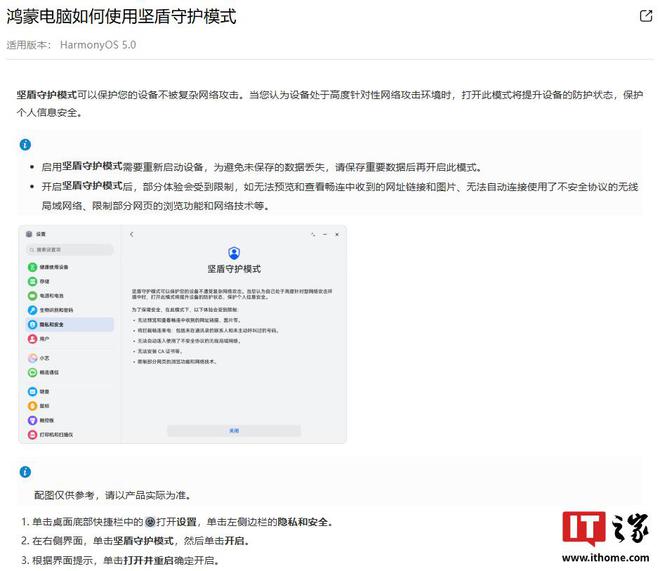Click the settings app icon beside 设置 title
The height and width of the screenshot is (571, 660).
point(29,234)
